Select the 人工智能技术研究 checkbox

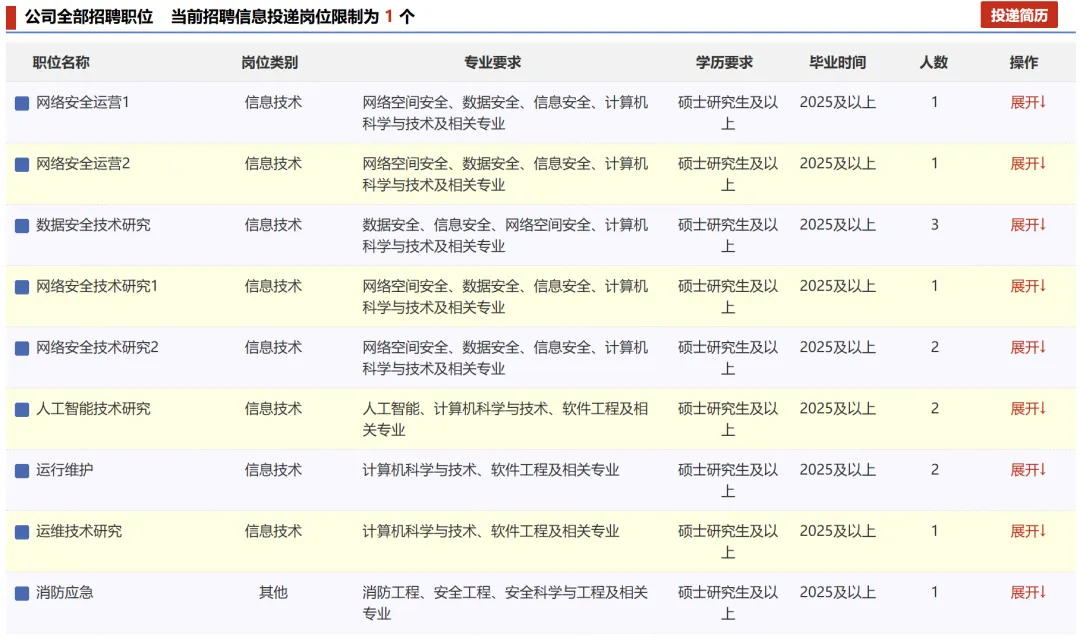(22, 410)
